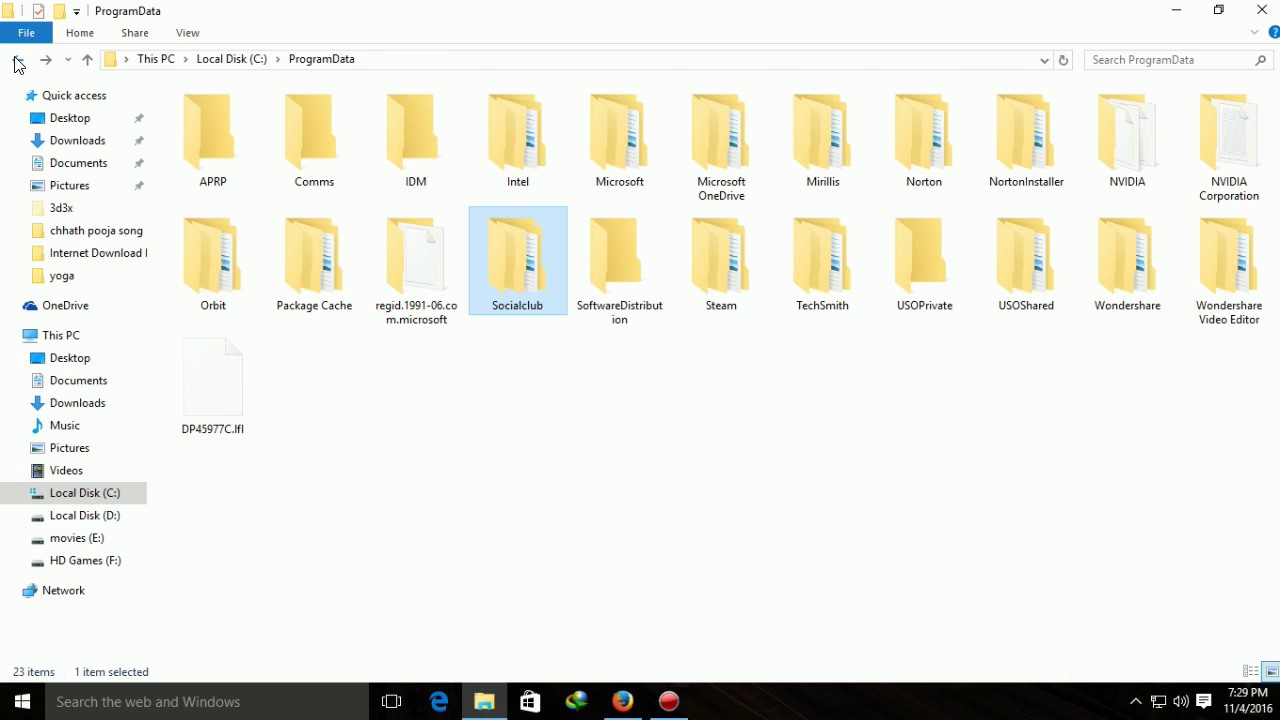Open the Home ribbon tab
The height and width of the screenshot is (720, 1280).
point(80,33)
